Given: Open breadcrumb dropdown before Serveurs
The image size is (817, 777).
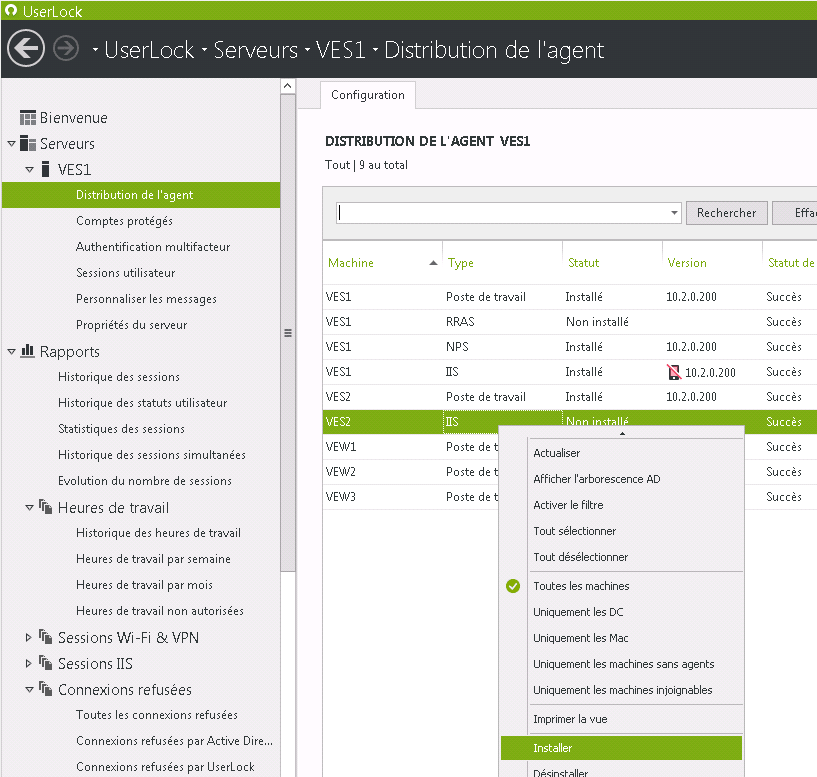Looking at the screenshot, I should pos(204,50).
